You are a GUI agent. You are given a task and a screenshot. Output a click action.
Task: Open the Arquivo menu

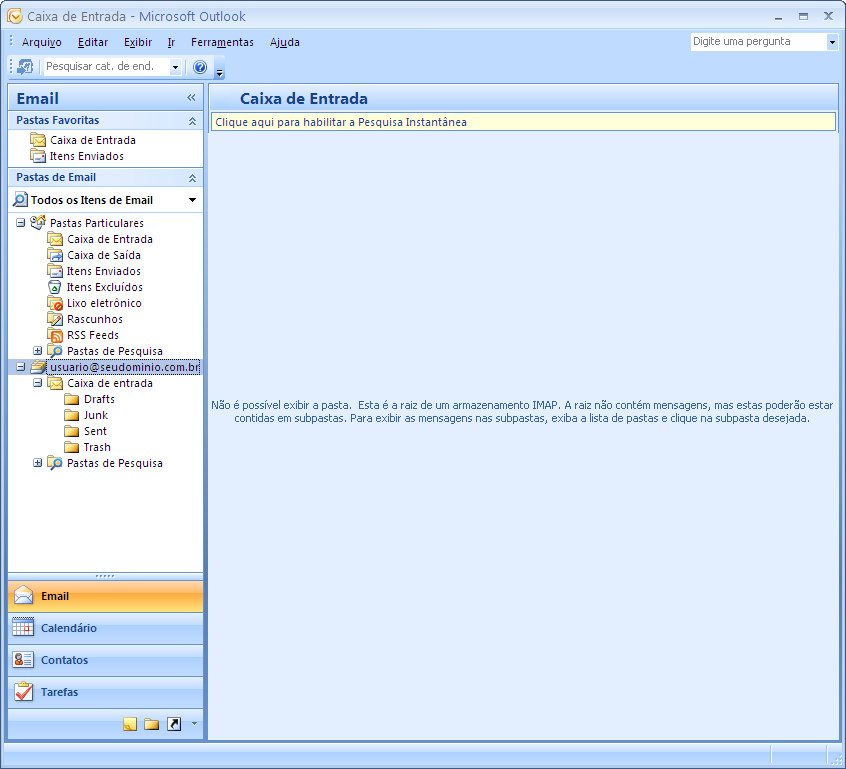pyautogui.click(x=42, y=42)
